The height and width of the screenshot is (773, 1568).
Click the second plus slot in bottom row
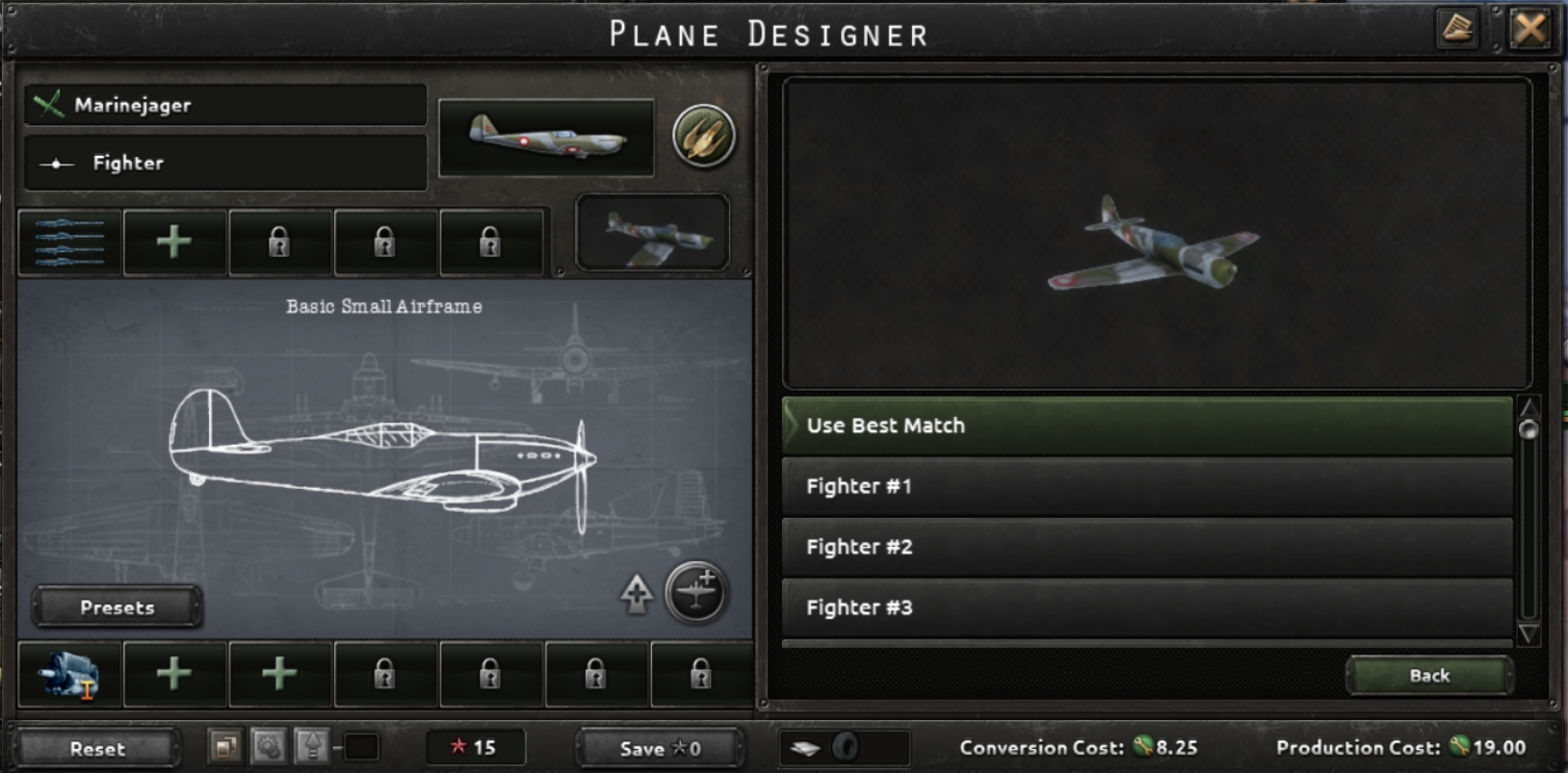279,674
